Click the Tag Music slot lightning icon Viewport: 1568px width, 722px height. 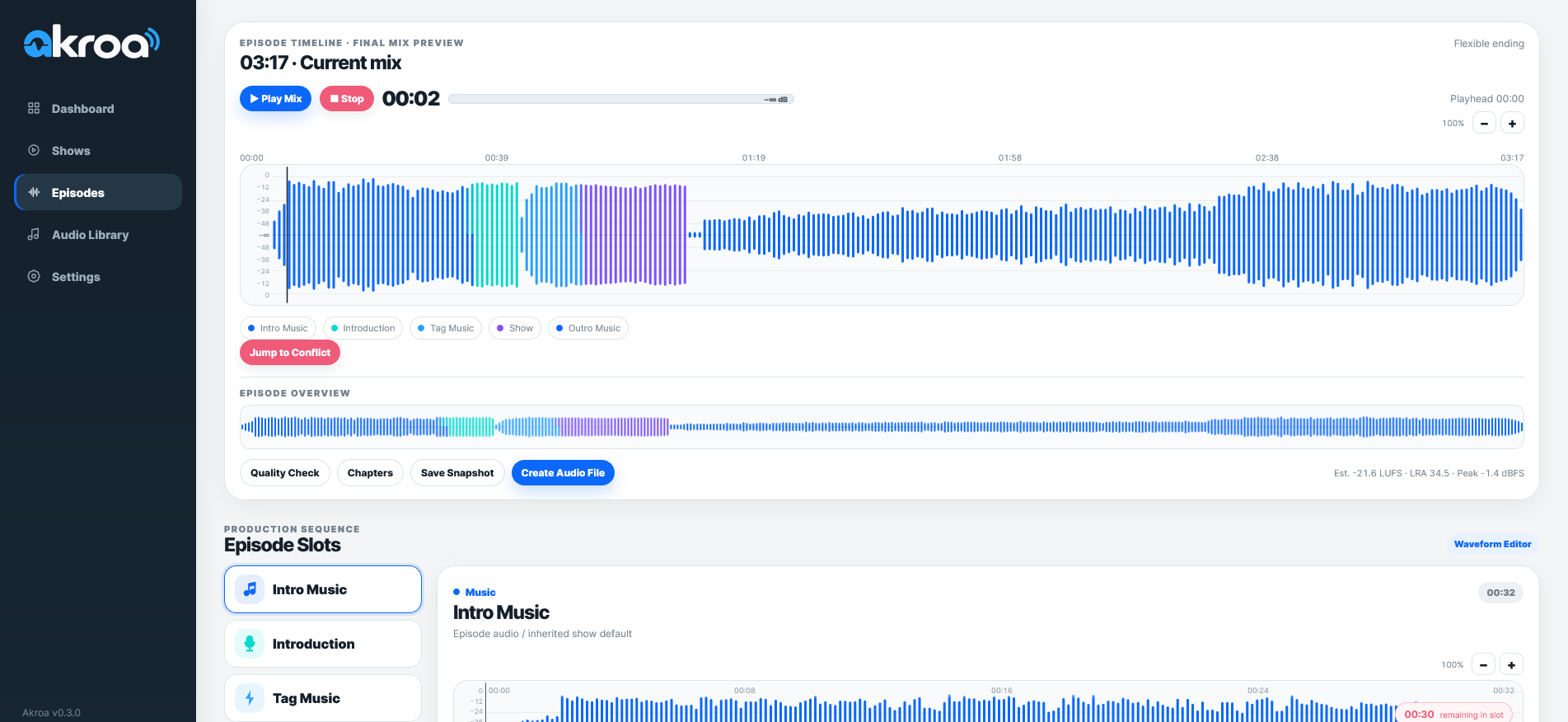[250, 698]
